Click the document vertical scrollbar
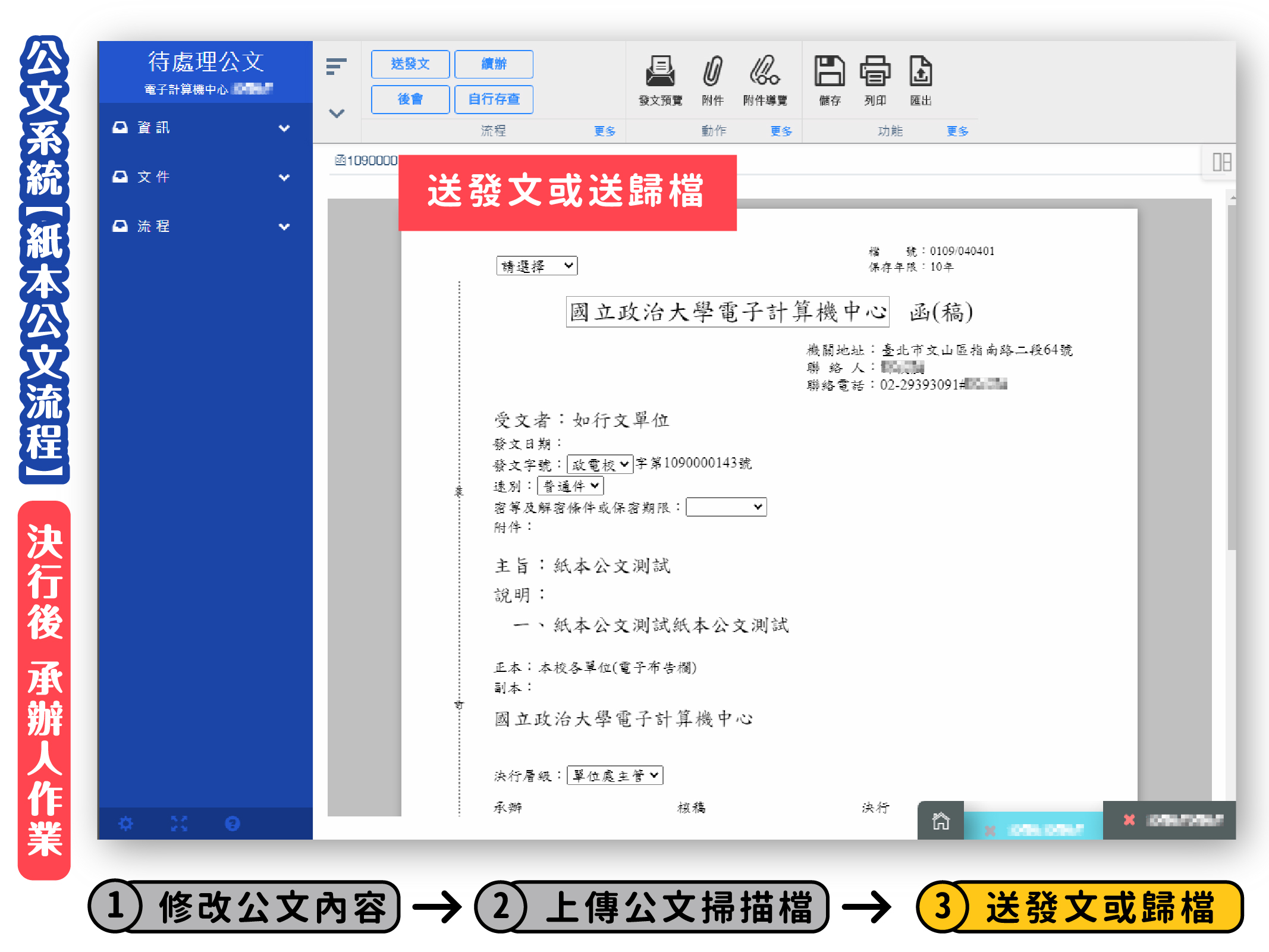The width and height of the screenshot is (1269, 952). pos(1232,379)
